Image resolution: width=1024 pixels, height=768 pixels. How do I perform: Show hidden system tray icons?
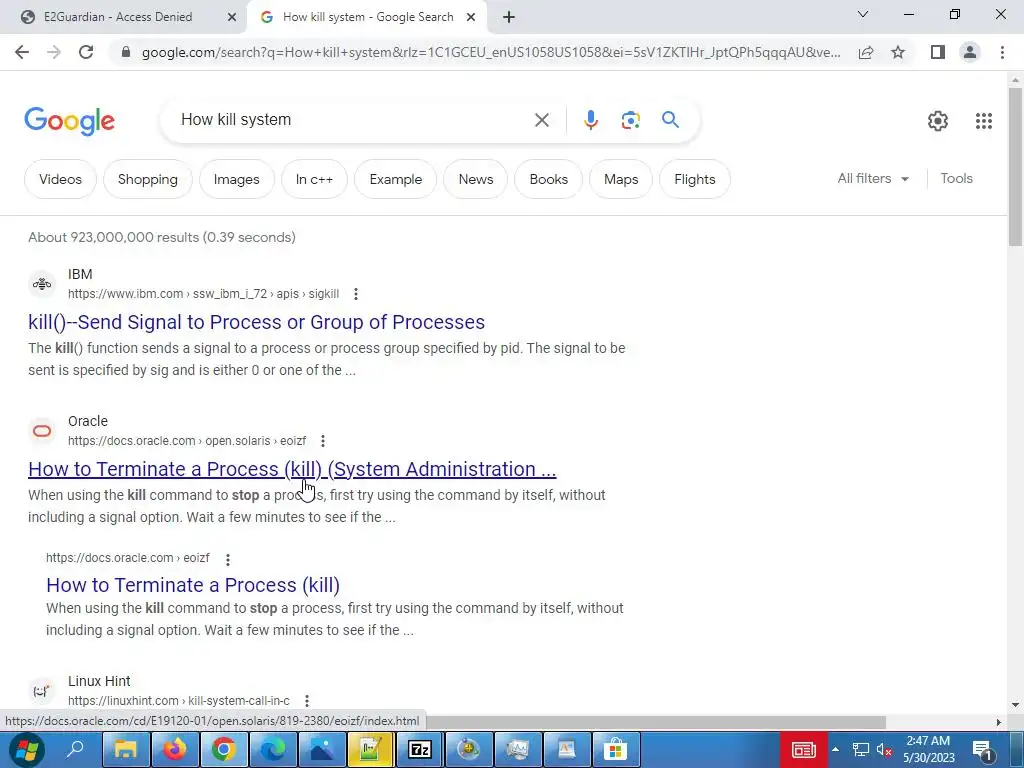coord(835,749)
